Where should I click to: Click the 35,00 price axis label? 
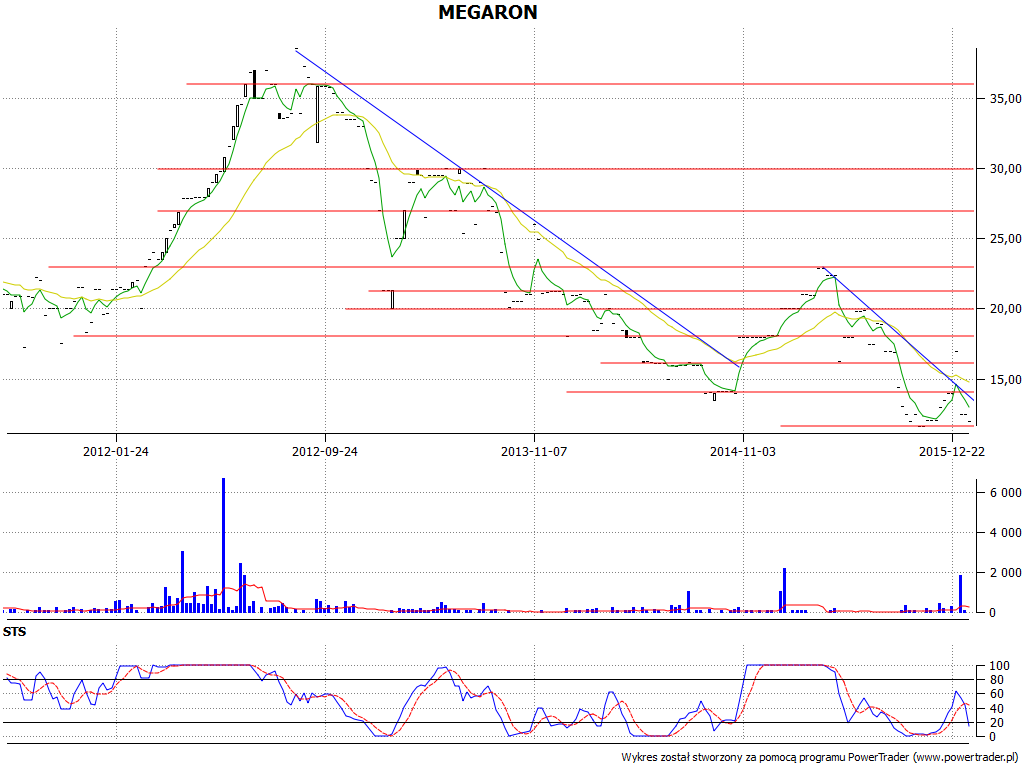point(1006,99)
